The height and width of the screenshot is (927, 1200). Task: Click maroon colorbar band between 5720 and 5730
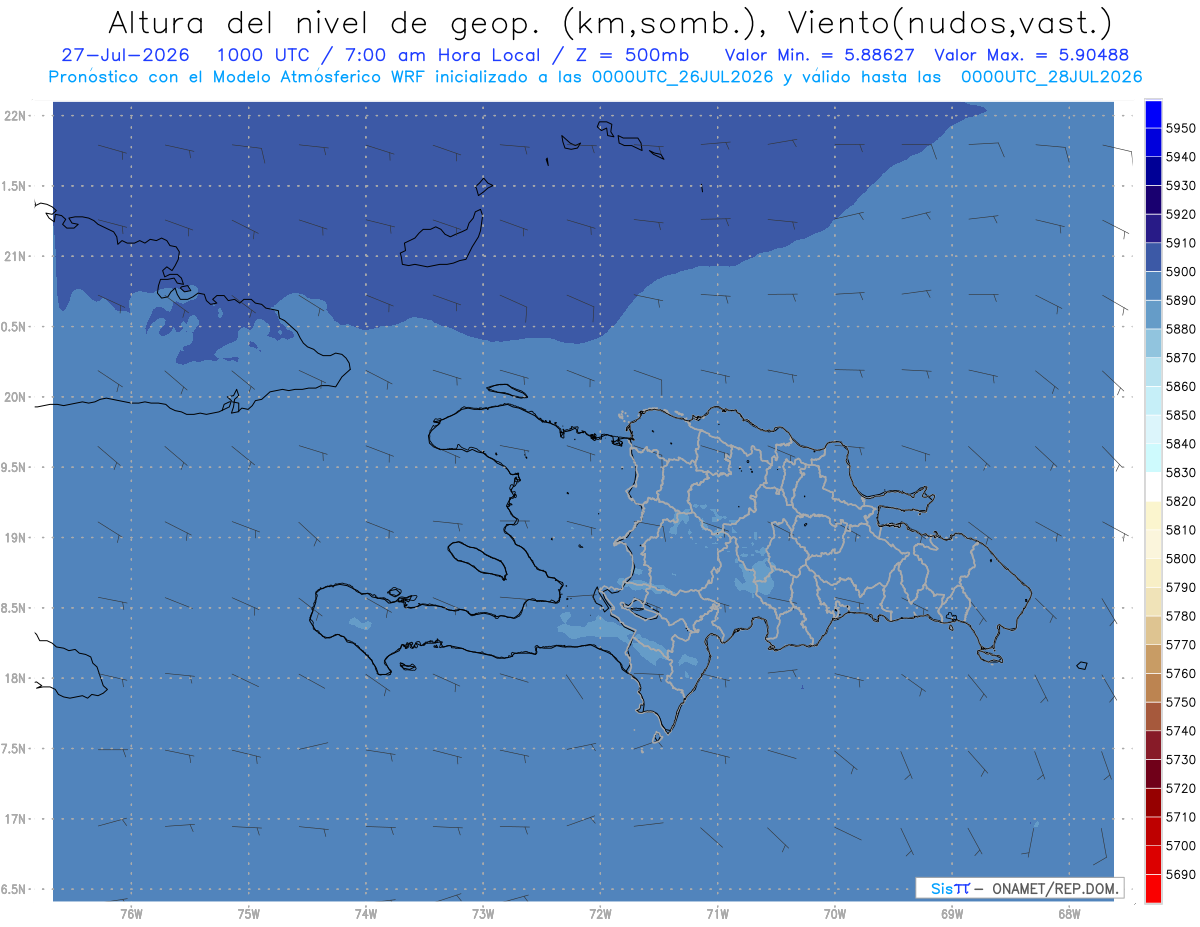tap(1153, 773)
